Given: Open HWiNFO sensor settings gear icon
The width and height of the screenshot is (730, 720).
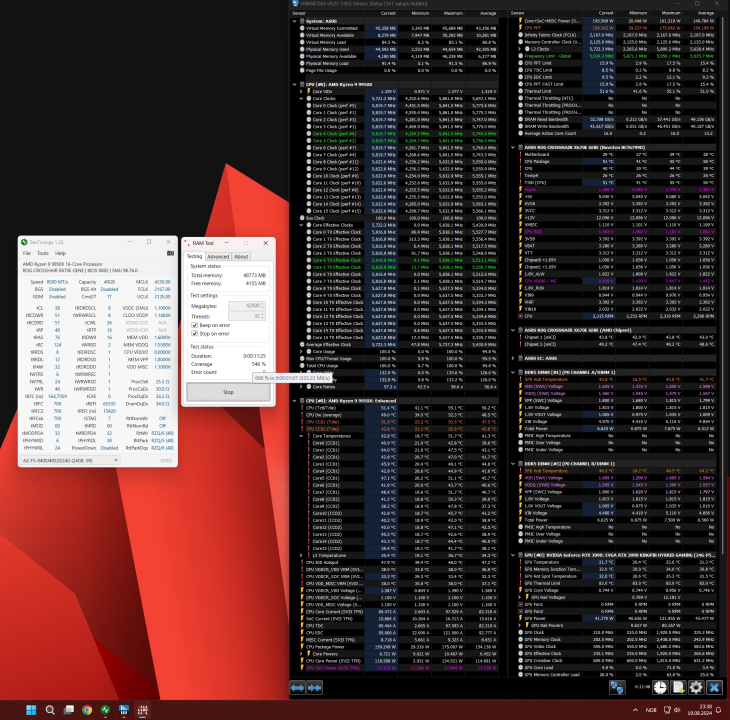Looking at the screenshot, I should tap(696, 687).
